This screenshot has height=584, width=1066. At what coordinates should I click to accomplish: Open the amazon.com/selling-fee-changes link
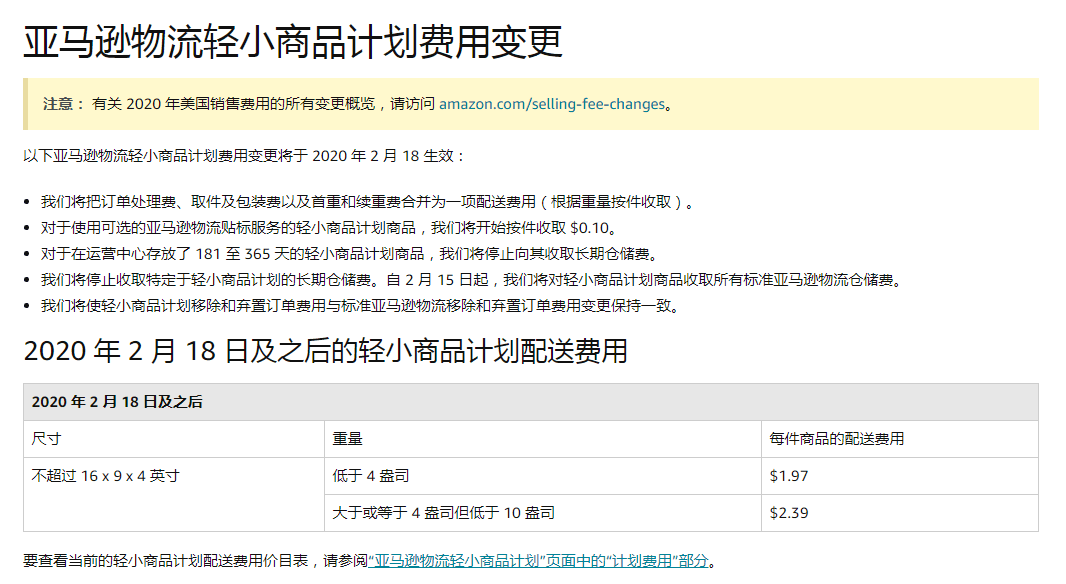point(552,104)
